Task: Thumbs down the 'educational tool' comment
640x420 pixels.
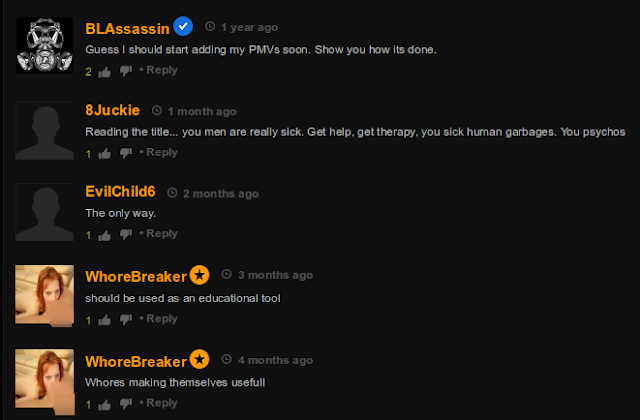Action: (x=126, y=319)
